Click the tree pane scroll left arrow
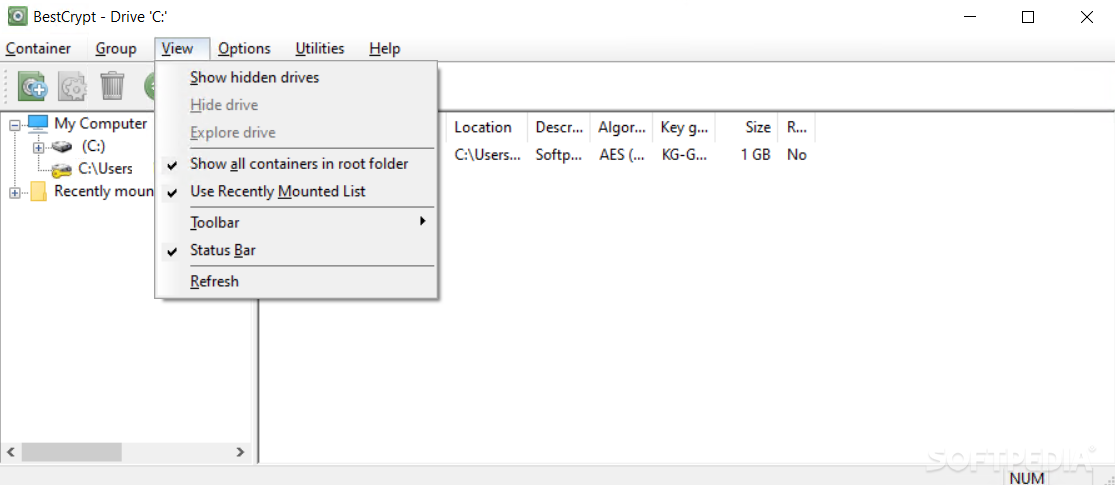1115x485 pixels. tap(11, 452)
